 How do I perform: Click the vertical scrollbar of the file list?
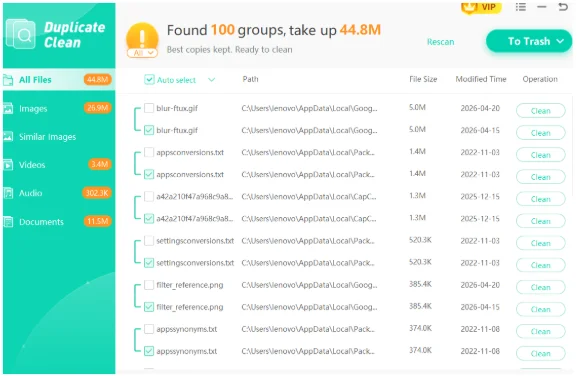tap(573, 146)
